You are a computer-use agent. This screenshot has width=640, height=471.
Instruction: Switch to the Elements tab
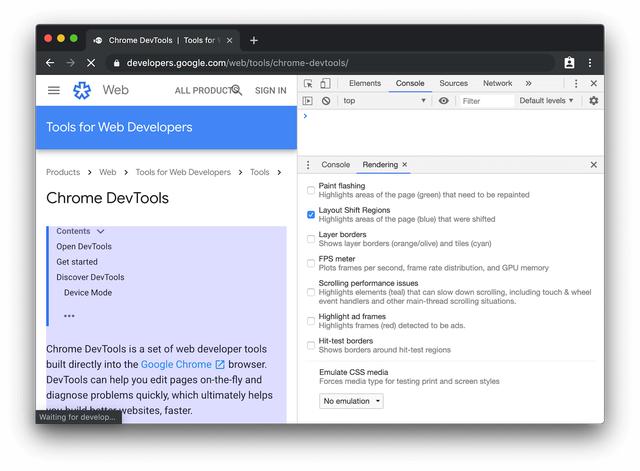point(365,83)
